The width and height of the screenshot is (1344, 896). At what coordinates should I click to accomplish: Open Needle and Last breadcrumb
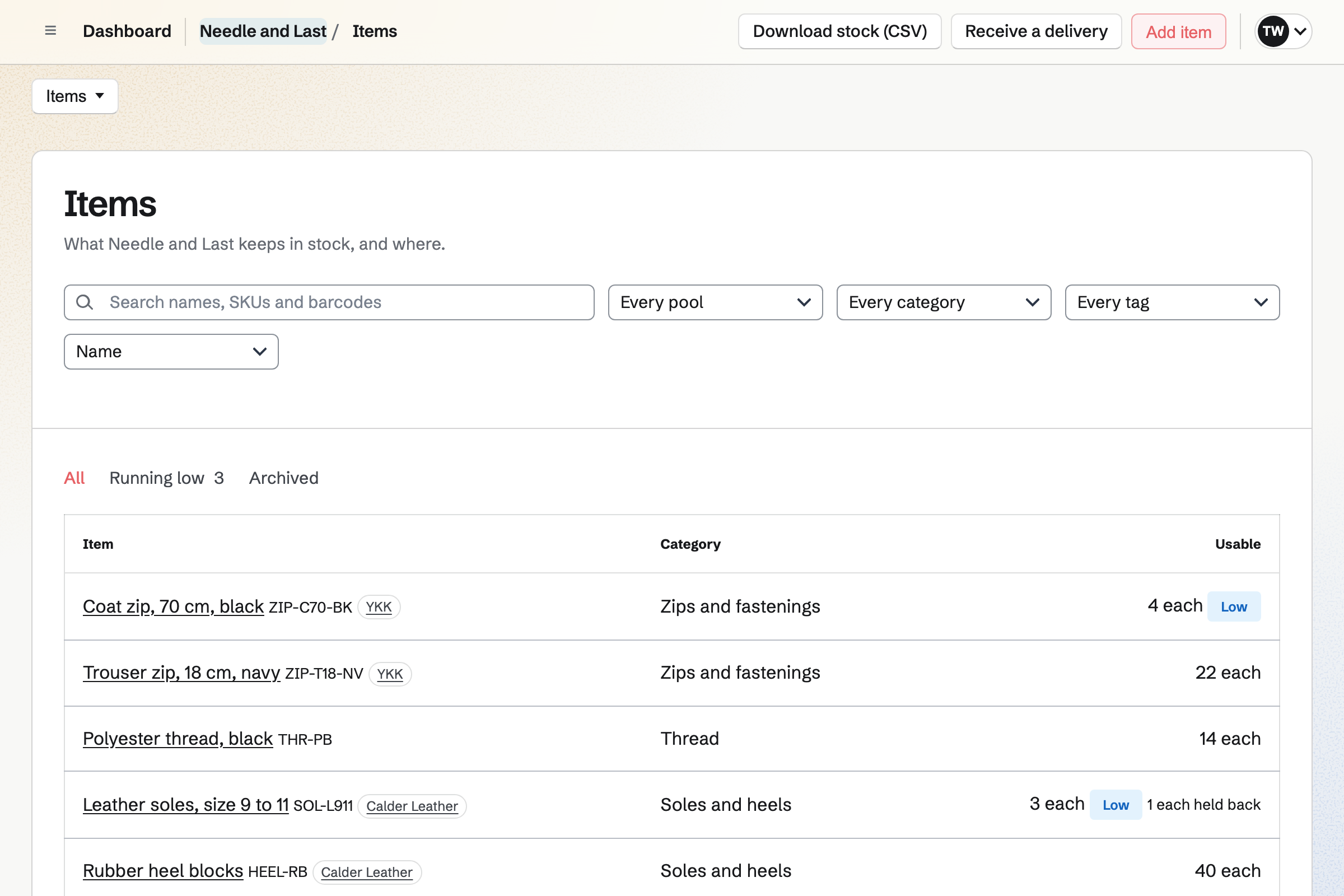click(x=263, y=31)
